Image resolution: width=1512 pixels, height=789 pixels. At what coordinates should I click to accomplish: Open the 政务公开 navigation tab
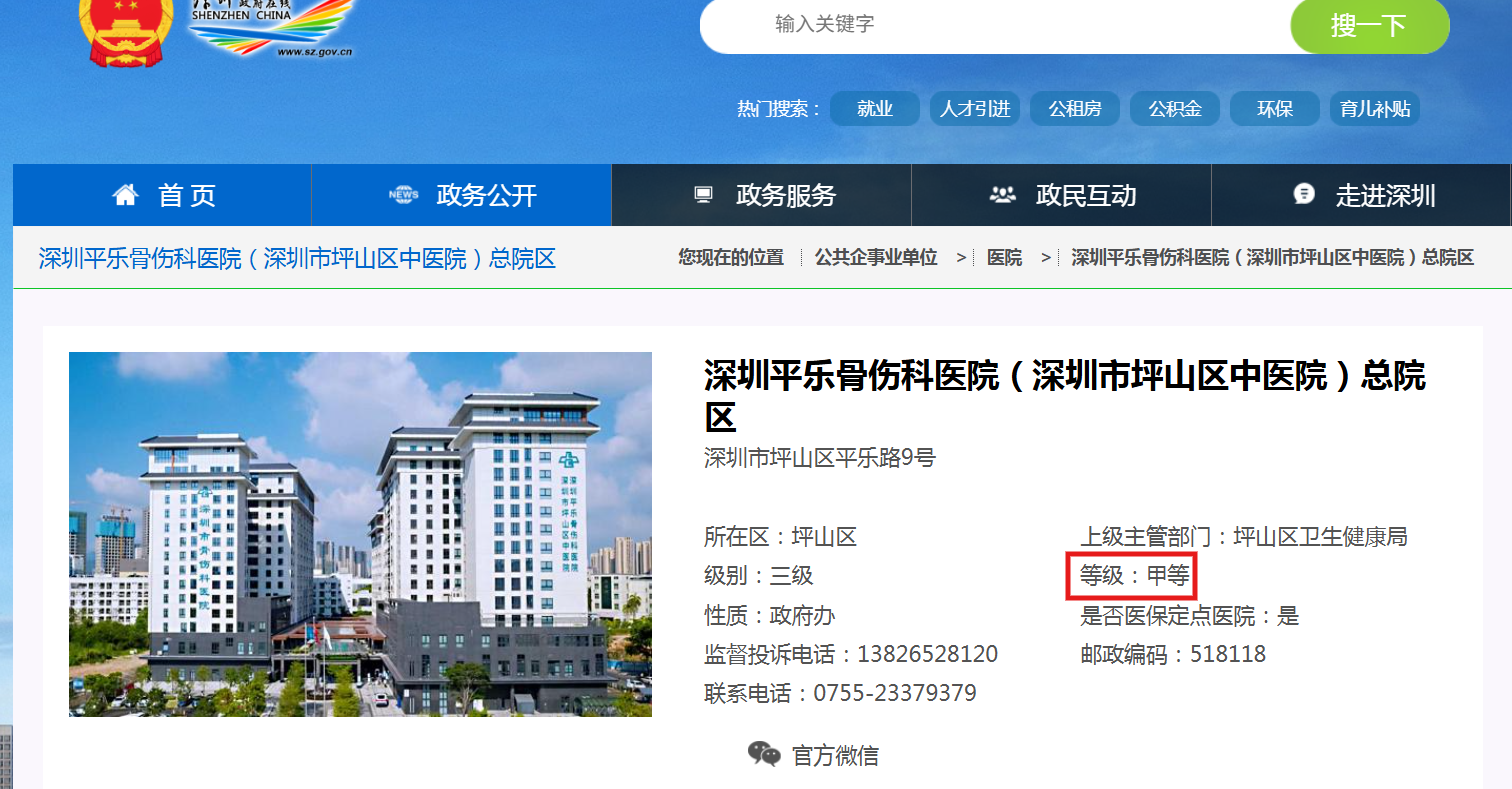[x=461, y=195]
